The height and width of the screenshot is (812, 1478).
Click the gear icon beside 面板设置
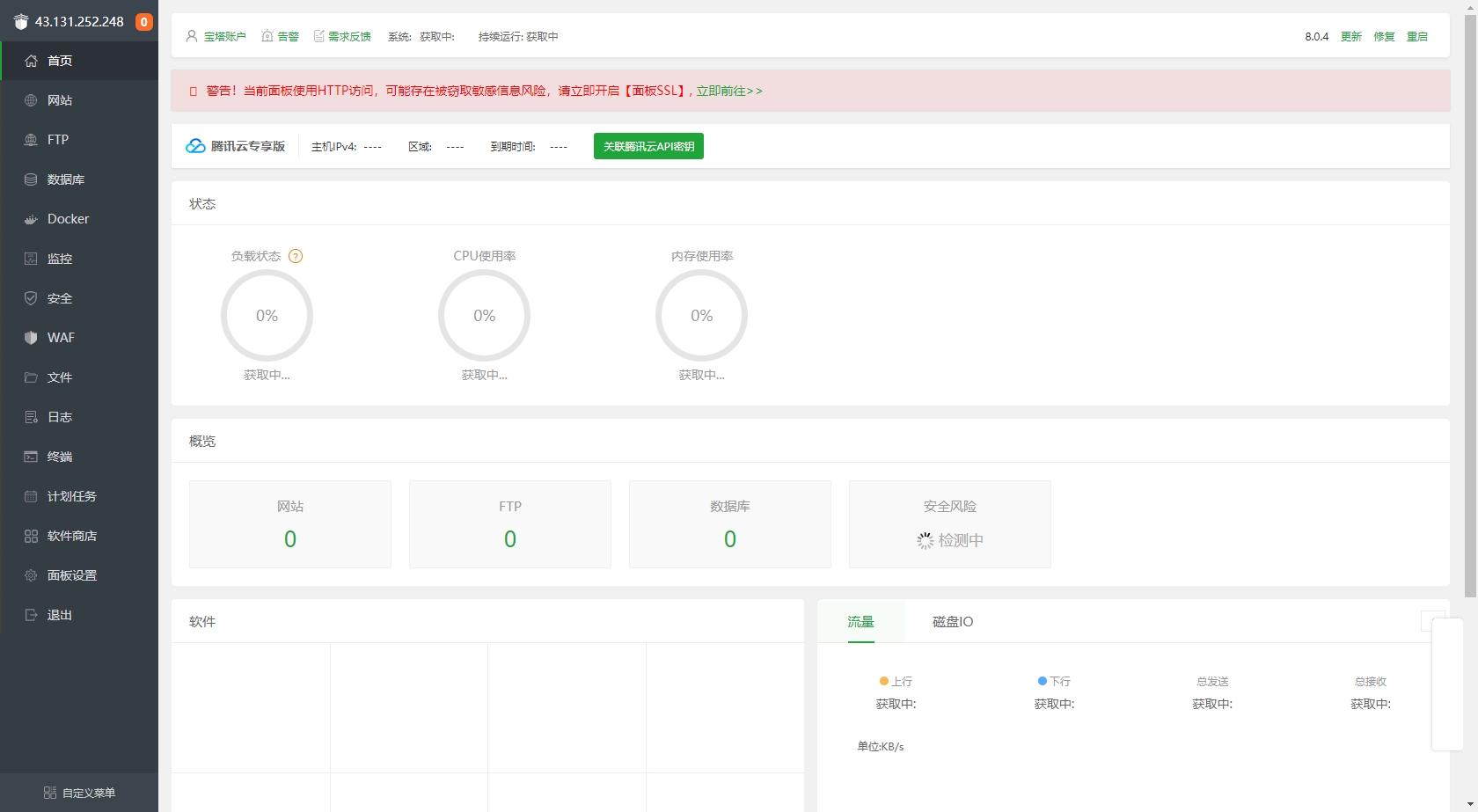[x=31, y=575]
